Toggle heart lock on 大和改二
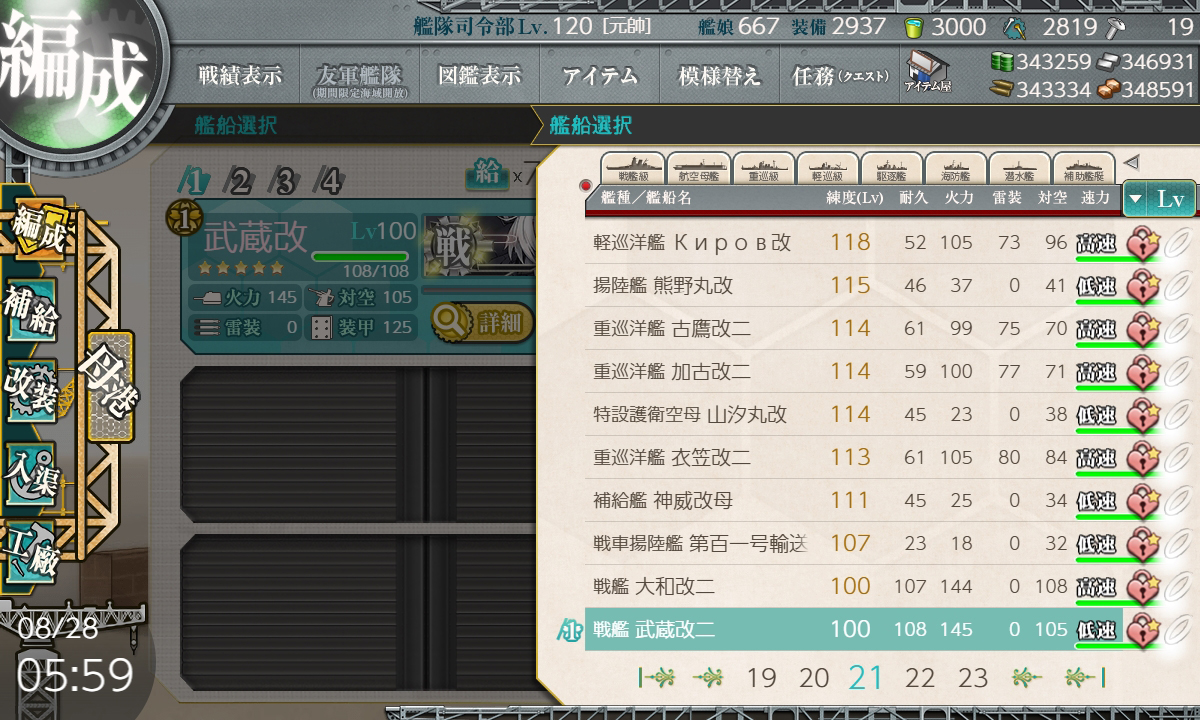1200x720 pixels. click(1142, 587)
